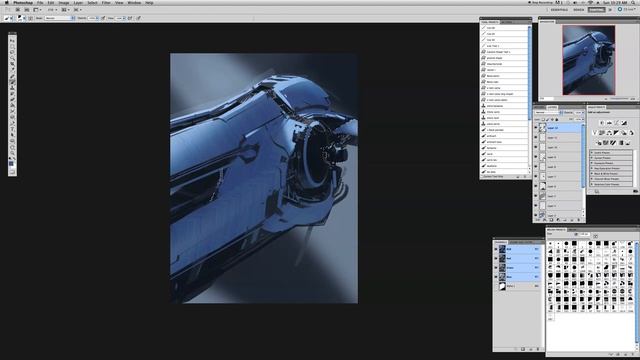Select the Crop tool

click(x=12, y=64)
